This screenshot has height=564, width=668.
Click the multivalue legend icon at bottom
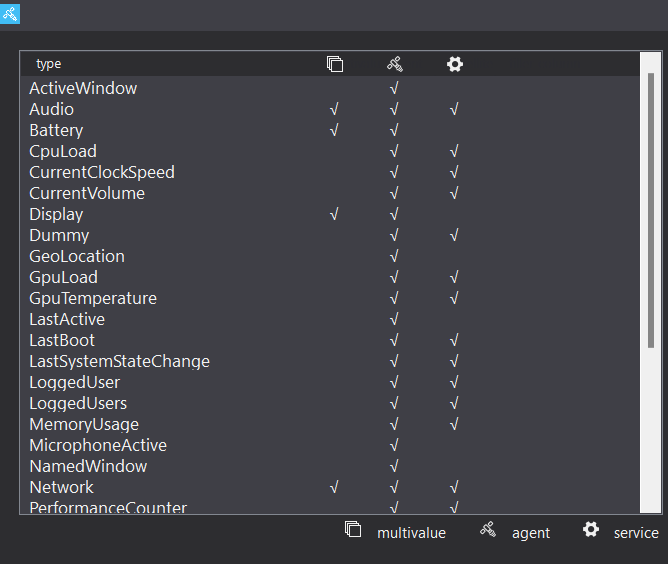(x=353, y=529)
